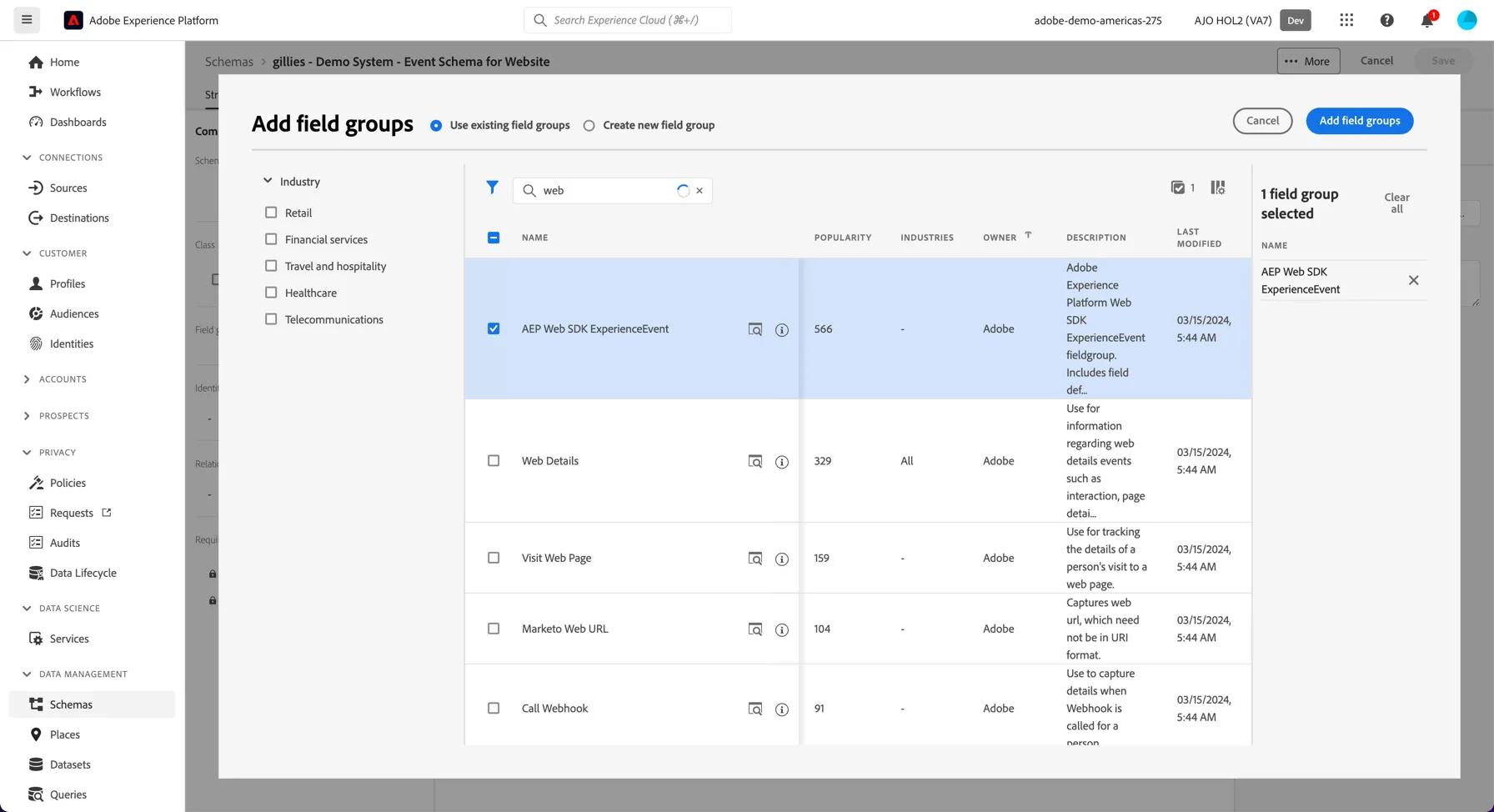Open Schemas in the sidebar
The height and width of the screenshot is (812, 1494).
click(92, 704)
